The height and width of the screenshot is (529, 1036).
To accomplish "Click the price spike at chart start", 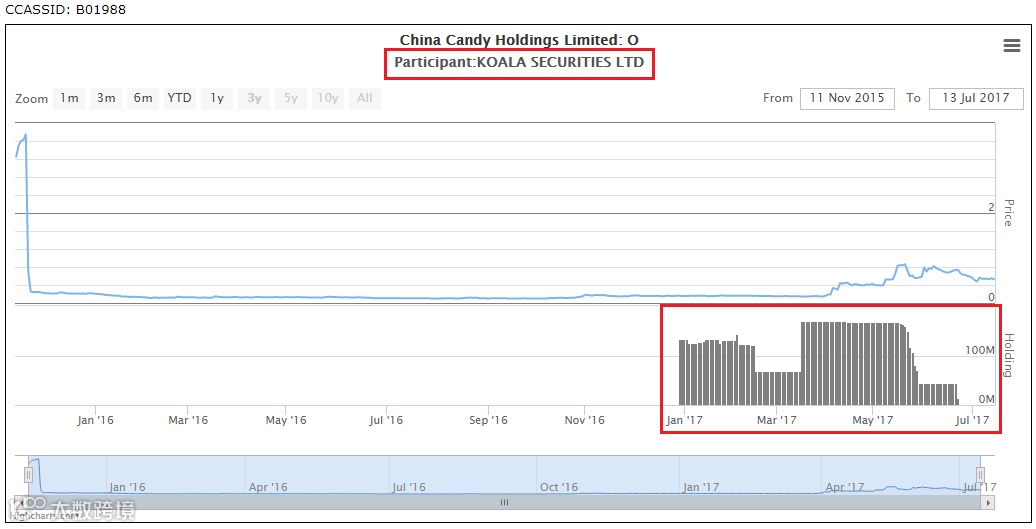I will (25, 137).
